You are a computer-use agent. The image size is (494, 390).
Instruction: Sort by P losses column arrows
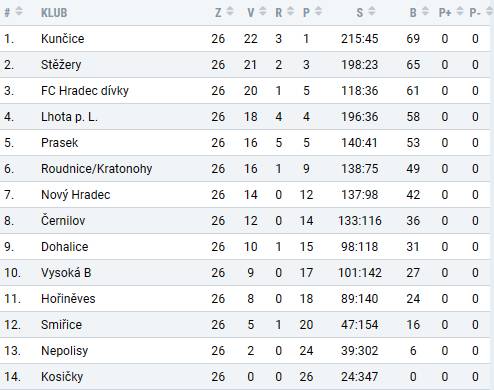318,11
